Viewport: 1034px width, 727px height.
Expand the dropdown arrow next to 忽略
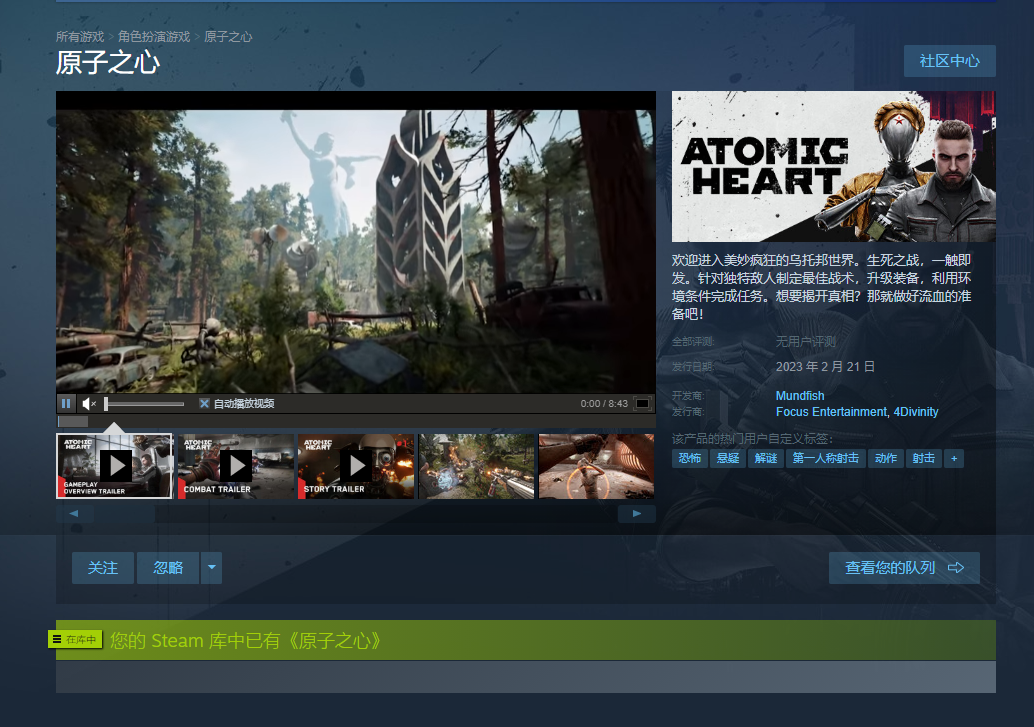pyautogui.click(x=211, y=568)
